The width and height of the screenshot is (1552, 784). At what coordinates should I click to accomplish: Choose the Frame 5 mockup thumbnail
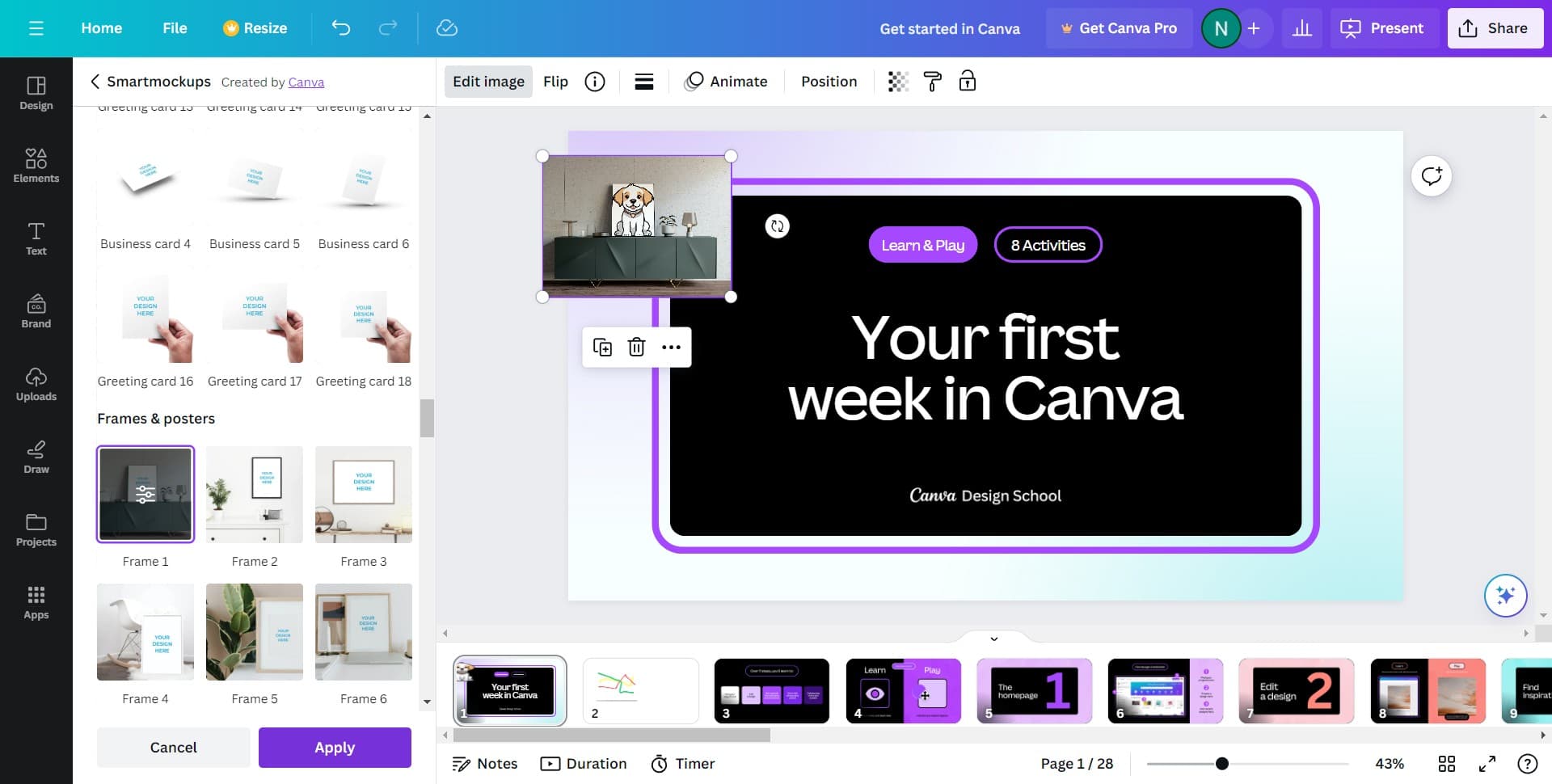tap(255, 632)
